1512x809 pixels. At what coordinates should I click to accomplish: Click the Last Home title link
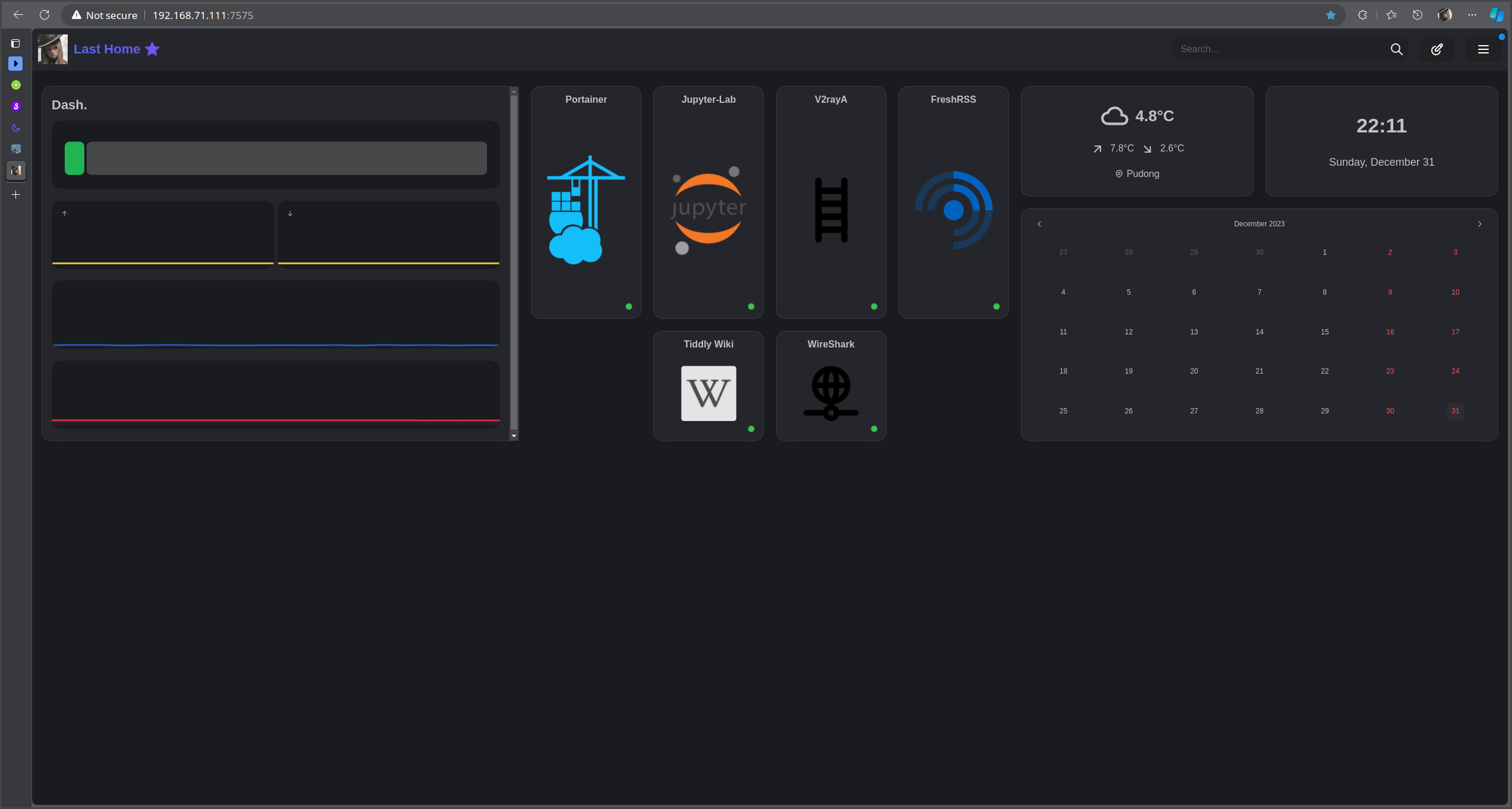pyautogui.click(x=107, y=49)
